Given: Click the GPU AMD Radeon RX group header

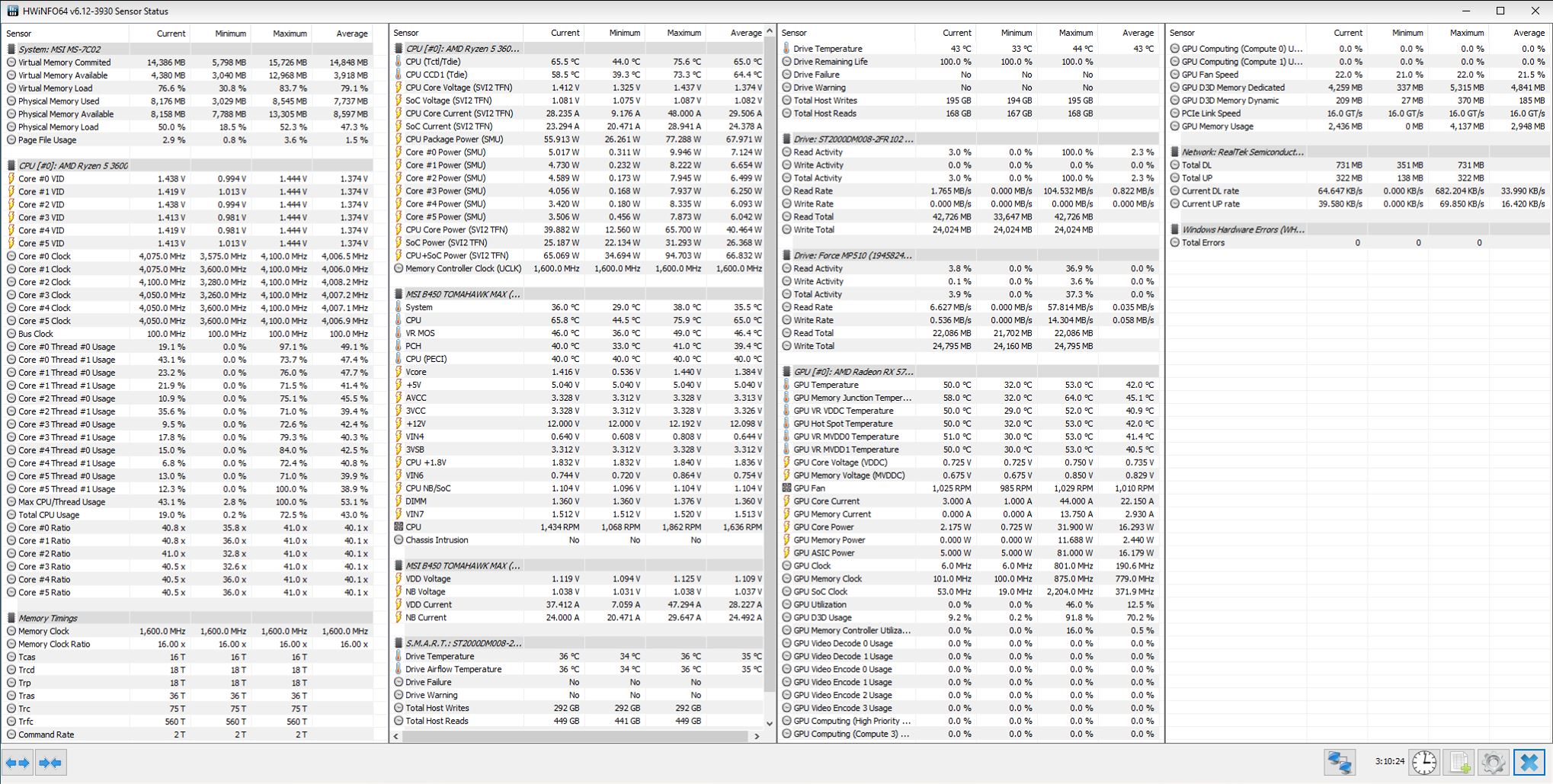Looking at the screenshot, I should pos(853,372).
